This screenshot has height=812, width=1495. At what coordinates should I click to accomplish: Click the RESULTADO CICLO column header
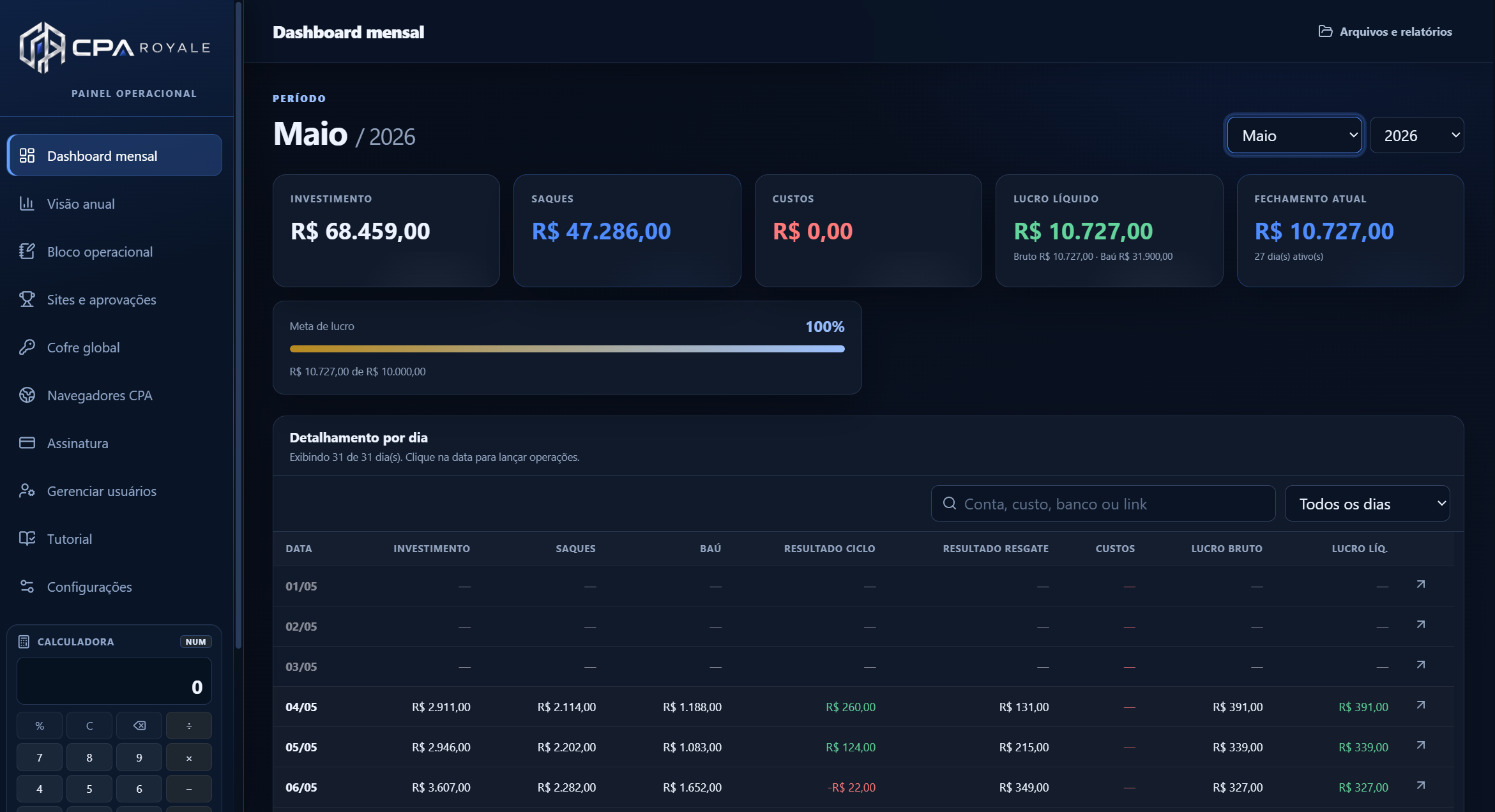point(830,548)
